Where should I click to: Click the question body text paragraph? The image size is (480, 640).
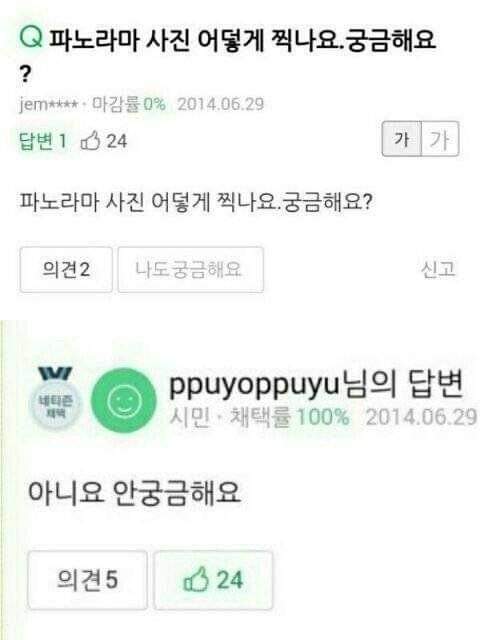(196, 202)
